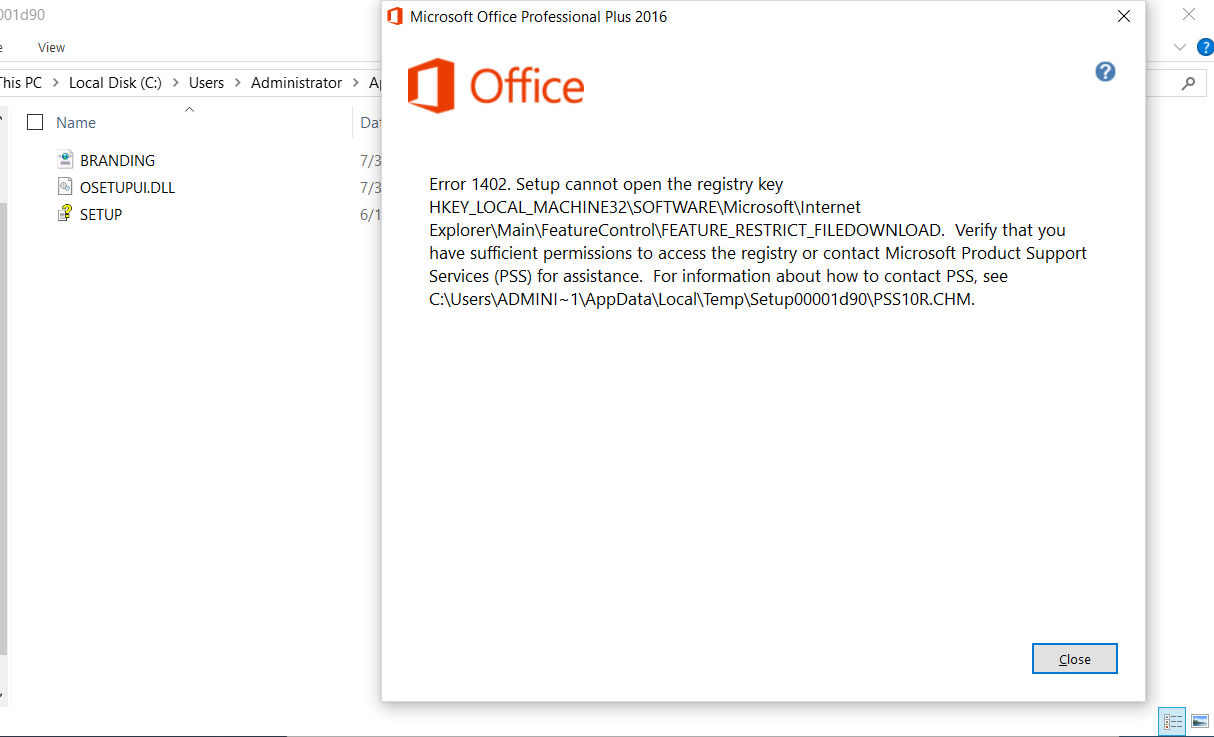Check the select-all files checkbox
The image size is (1214, 737).
35,121
